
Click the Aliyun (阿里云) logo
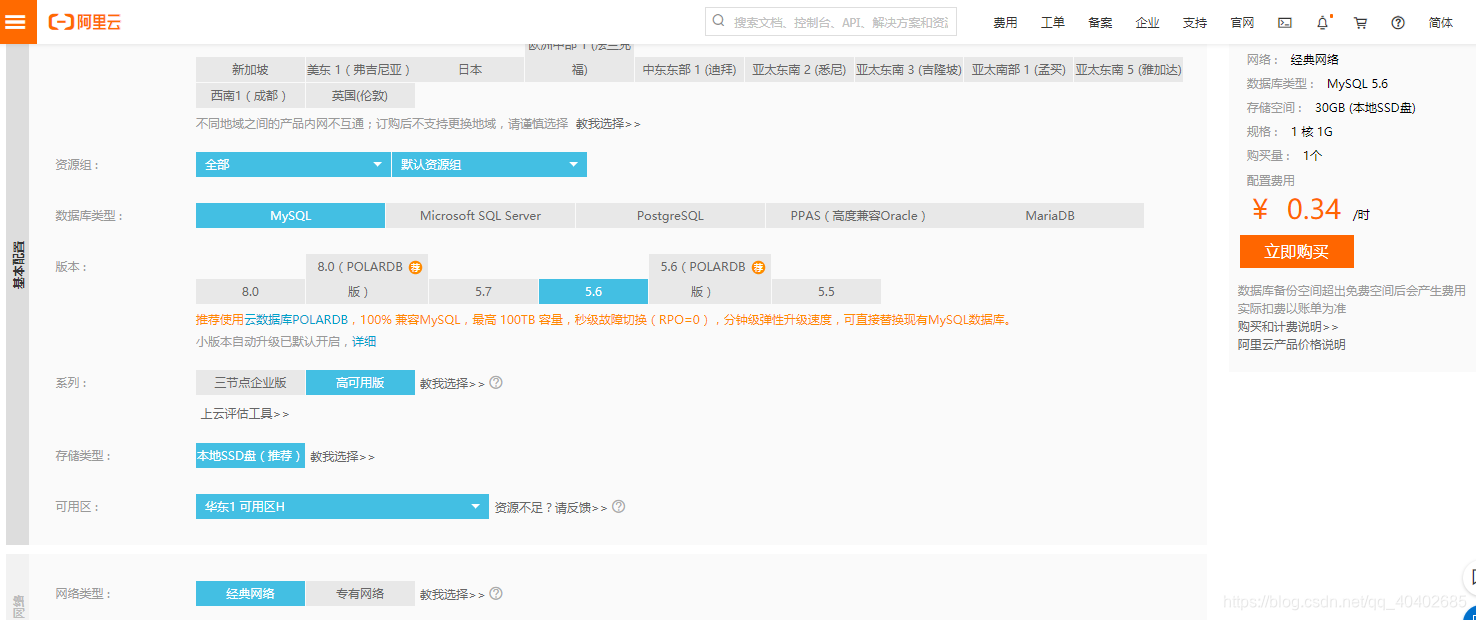tap(86, 21)
